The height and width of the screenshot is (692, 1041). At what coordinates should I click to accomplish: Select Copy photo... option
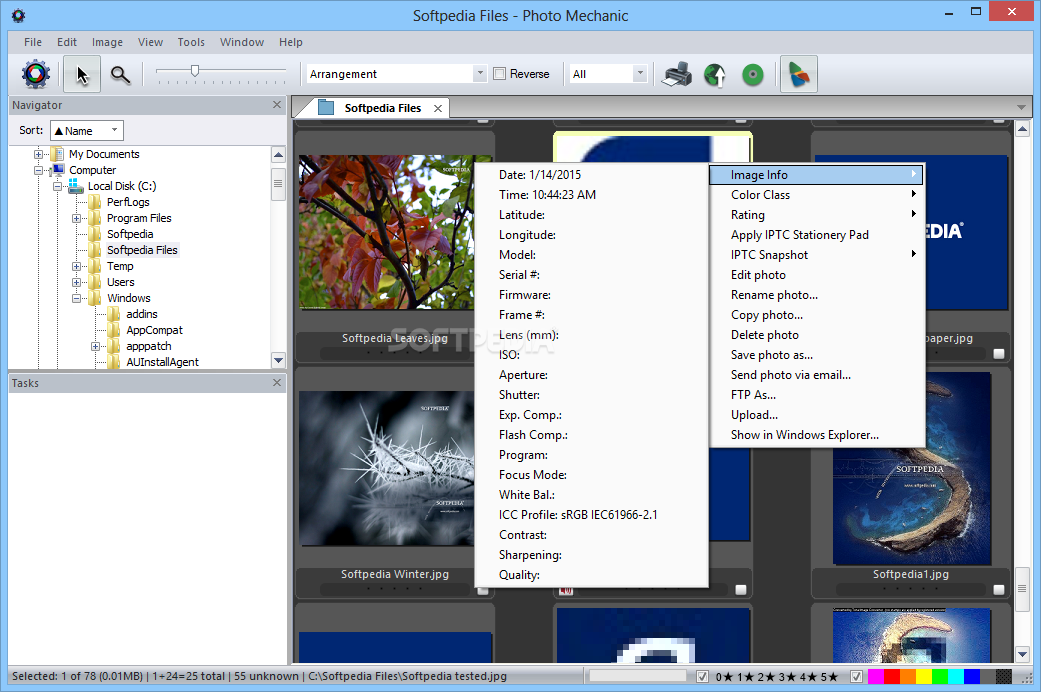coord(817,314)
